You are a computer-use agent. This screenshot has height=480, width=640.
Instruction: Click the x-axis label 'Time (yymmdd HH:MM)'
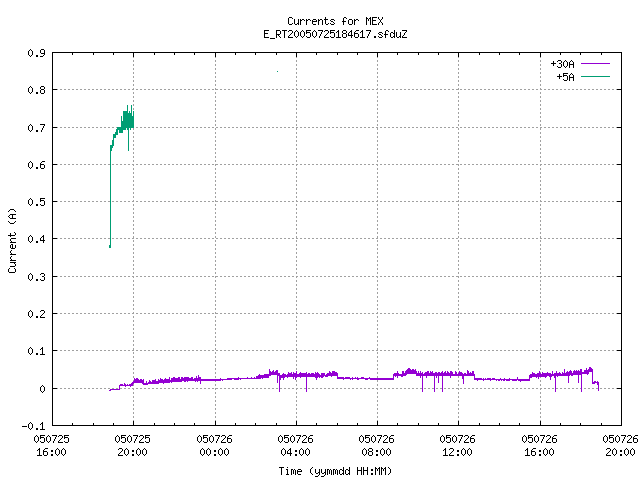click(x=335, y=471)
